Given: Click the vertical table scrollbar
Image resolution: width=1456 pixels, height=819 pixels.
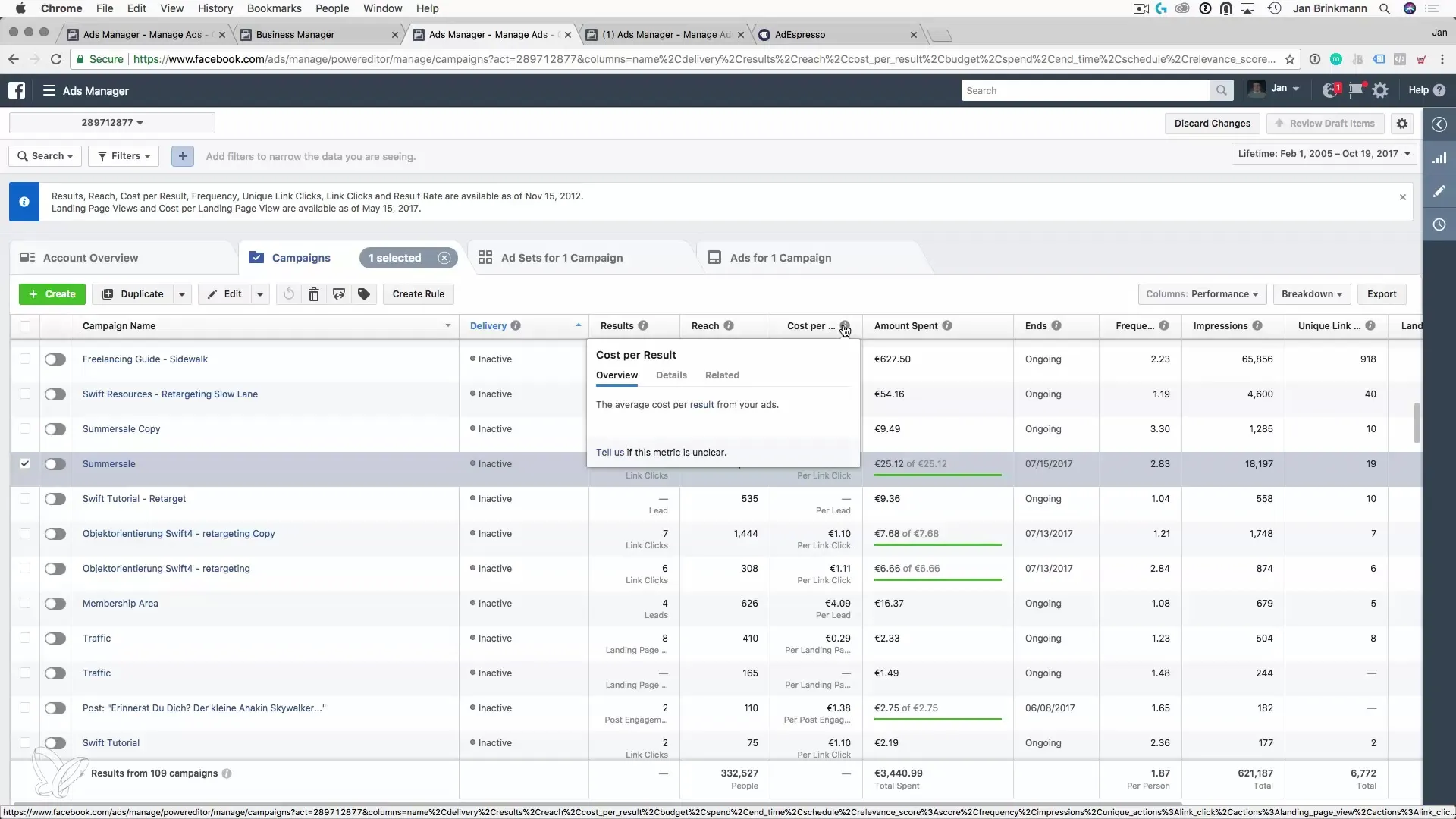Looking at the screenshot, I should click(1417, 422).
